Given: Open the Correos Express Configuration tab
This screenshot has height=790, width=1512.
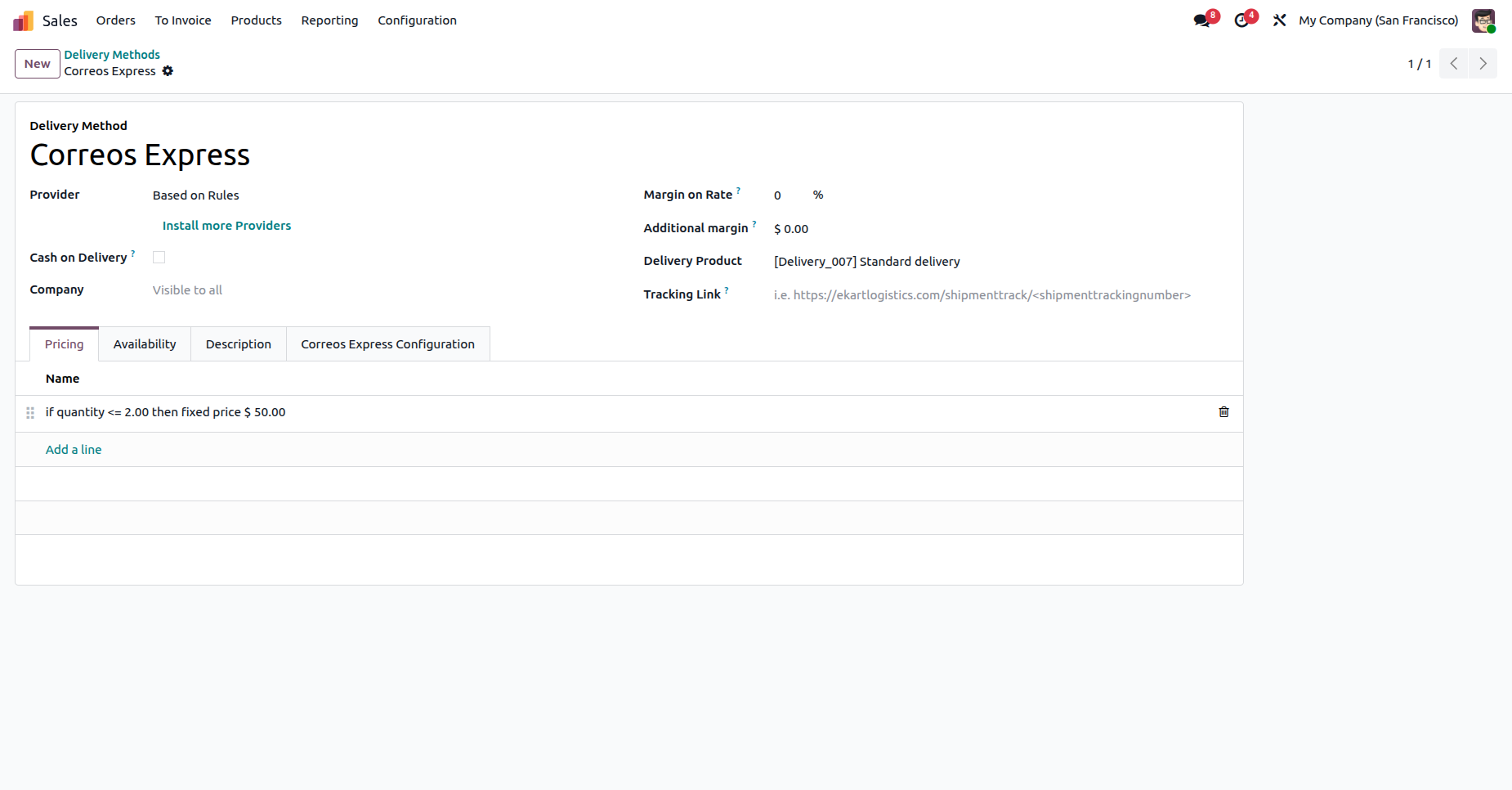Looking at the screenshot, I should pos(388,344).
